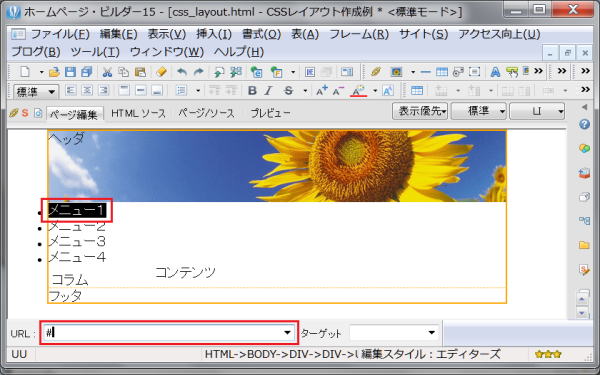Switch to the プレビュー tab

tap(270, 113)
